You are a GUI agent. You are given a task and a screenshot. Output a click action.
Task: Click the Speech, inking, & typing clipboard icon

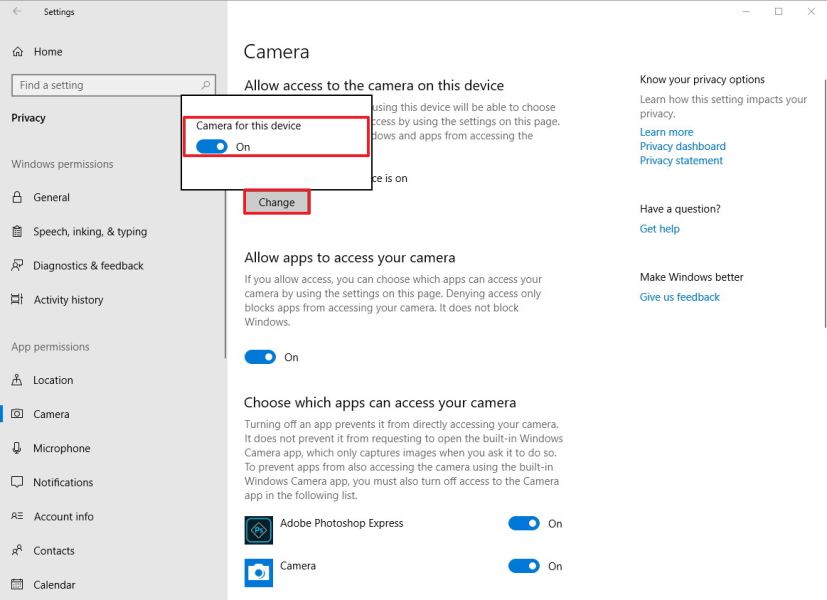[x=17, y=231]
